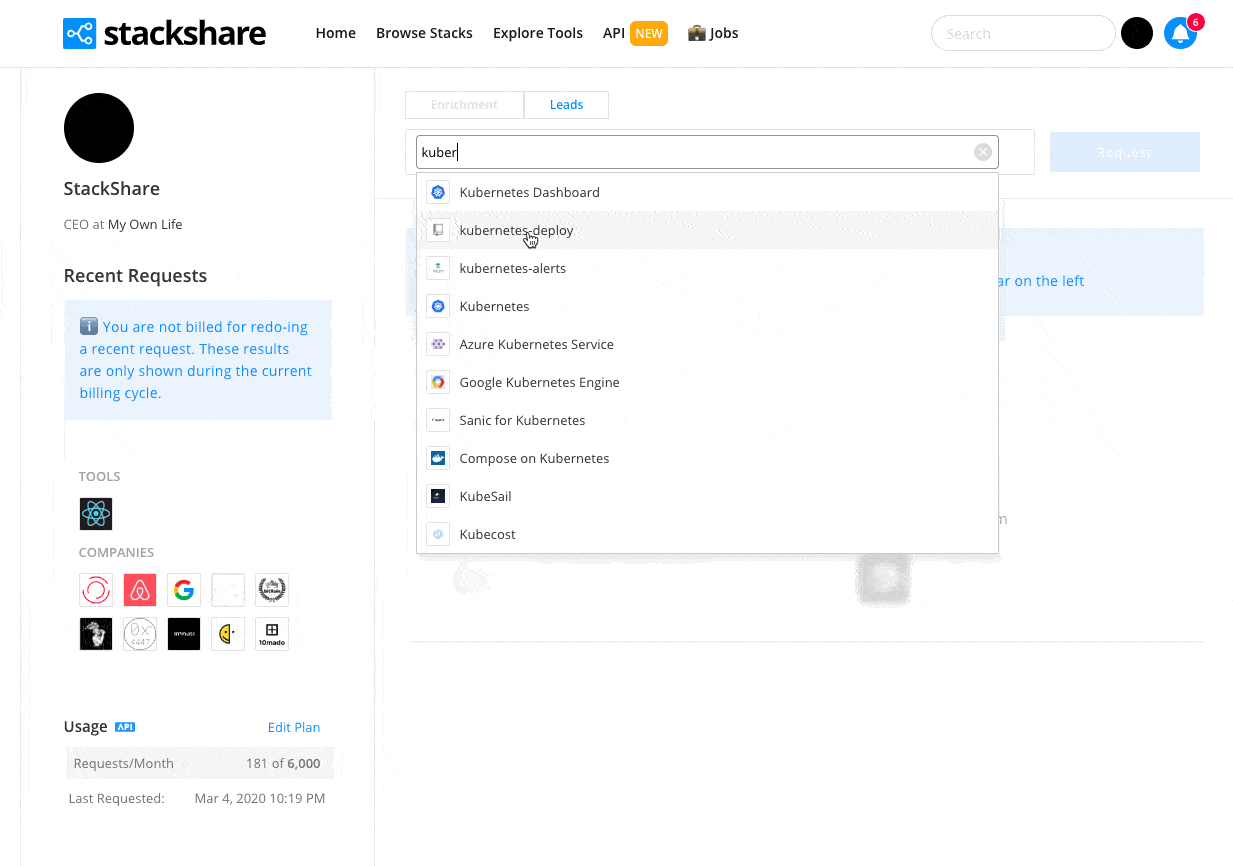Image resolution: width=1233 pixels, height=866 pixels.
Task: Choose the KubeSail suggestion
Action: [x=707, y=496]
